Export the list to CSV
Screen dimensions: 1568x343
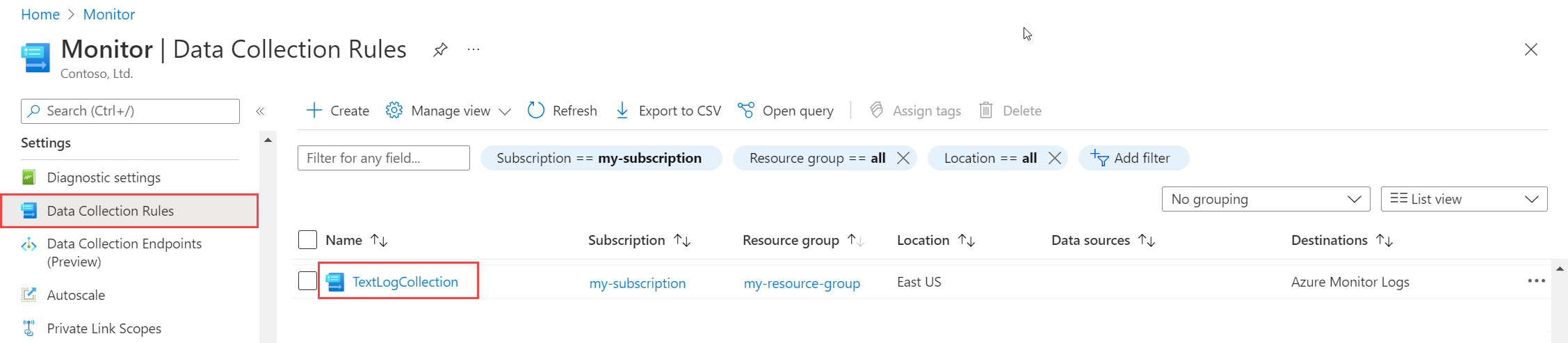pyautogui.click(x=669, y=111)
